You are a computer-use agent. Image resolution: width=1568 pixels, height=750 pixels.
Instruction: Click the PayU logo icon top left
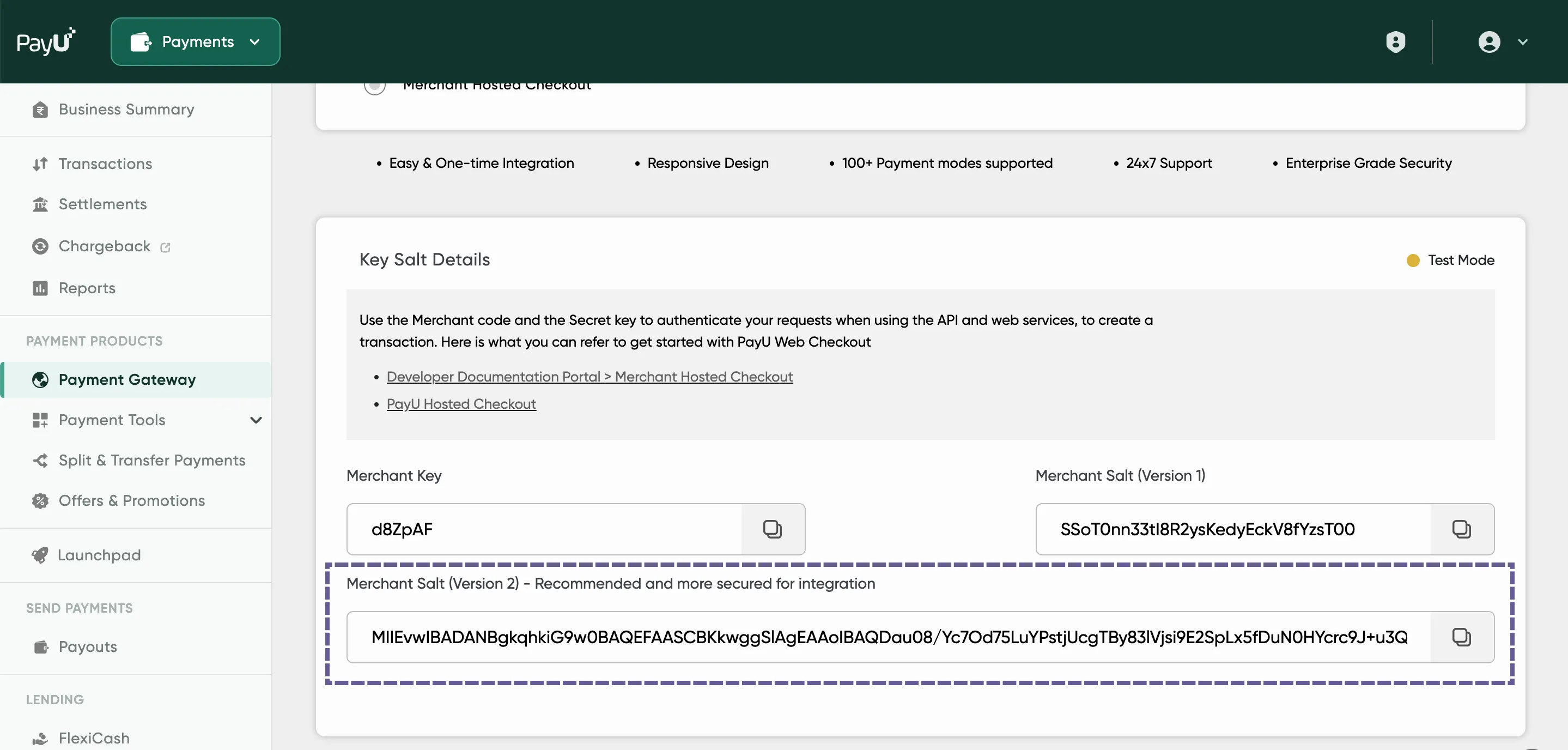pyautogui.click(x=46, y=42)
